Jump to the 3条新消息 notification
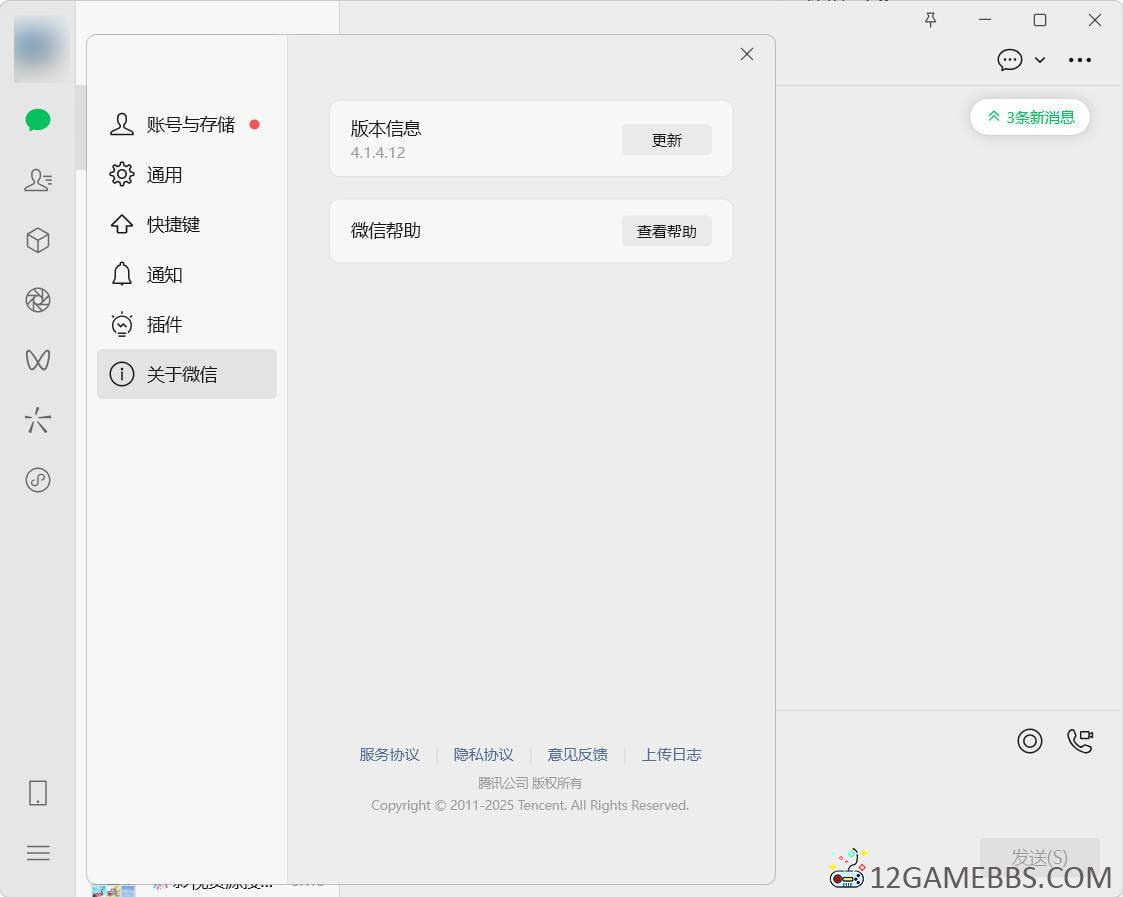Viewport: 1123px width, 897px height. pyautogui.click(x=1030, y=117)
